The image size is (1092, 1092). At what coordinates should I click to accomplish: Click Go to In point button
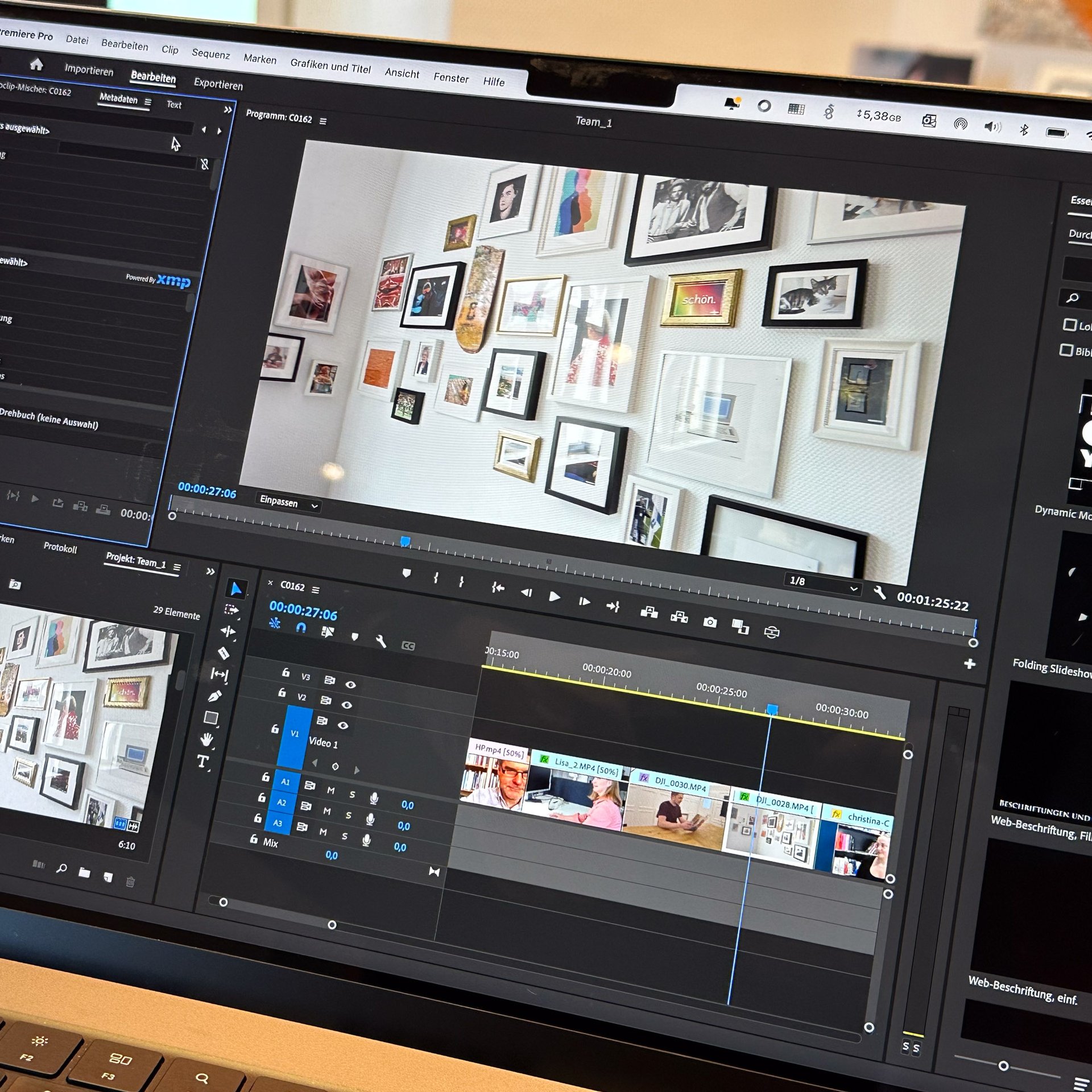tap(498, 588)
